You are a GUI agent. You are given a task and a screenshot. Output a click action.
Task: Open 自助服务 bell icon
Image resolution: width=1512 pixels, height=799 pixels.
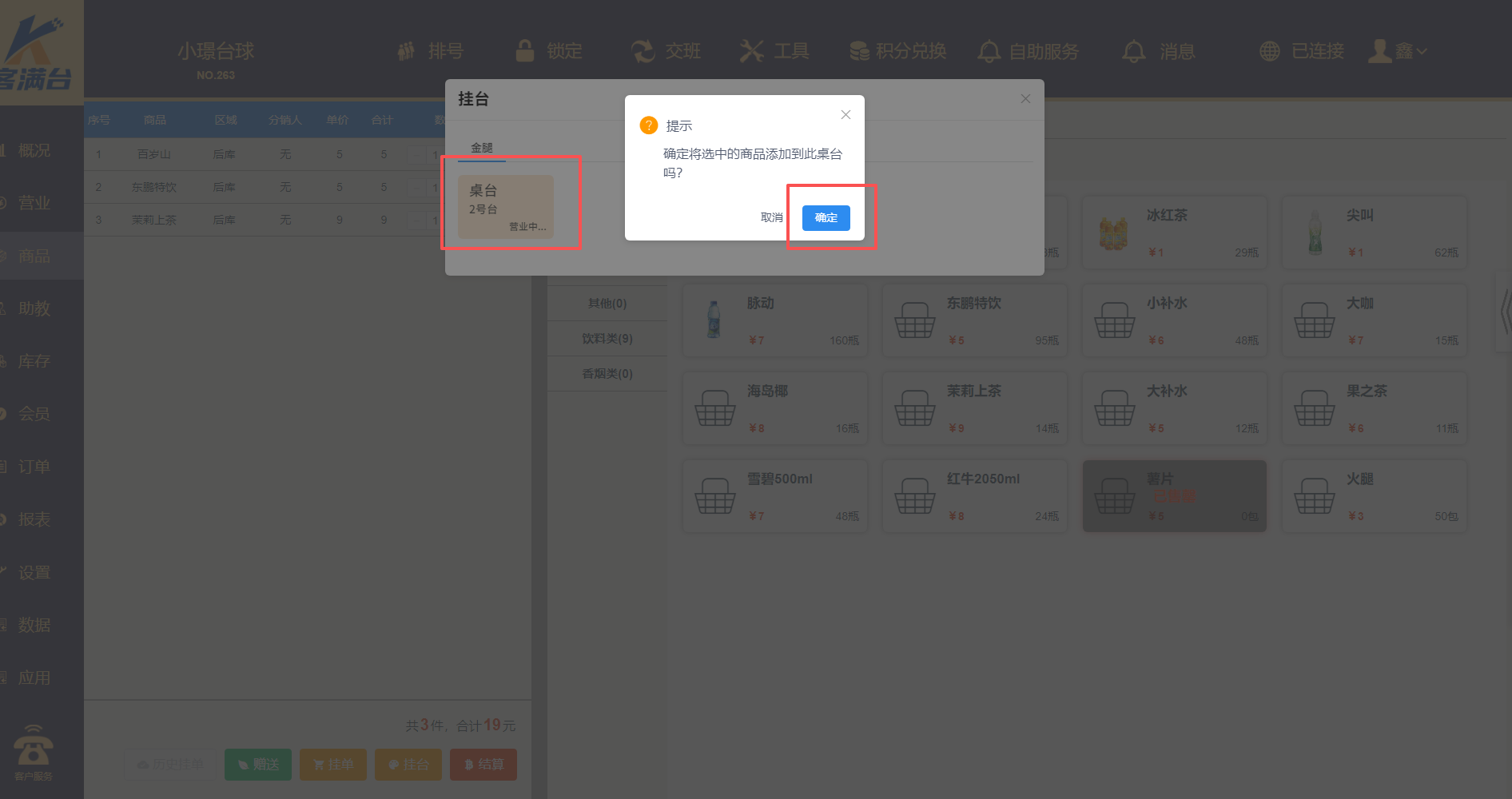pos(989,51)
